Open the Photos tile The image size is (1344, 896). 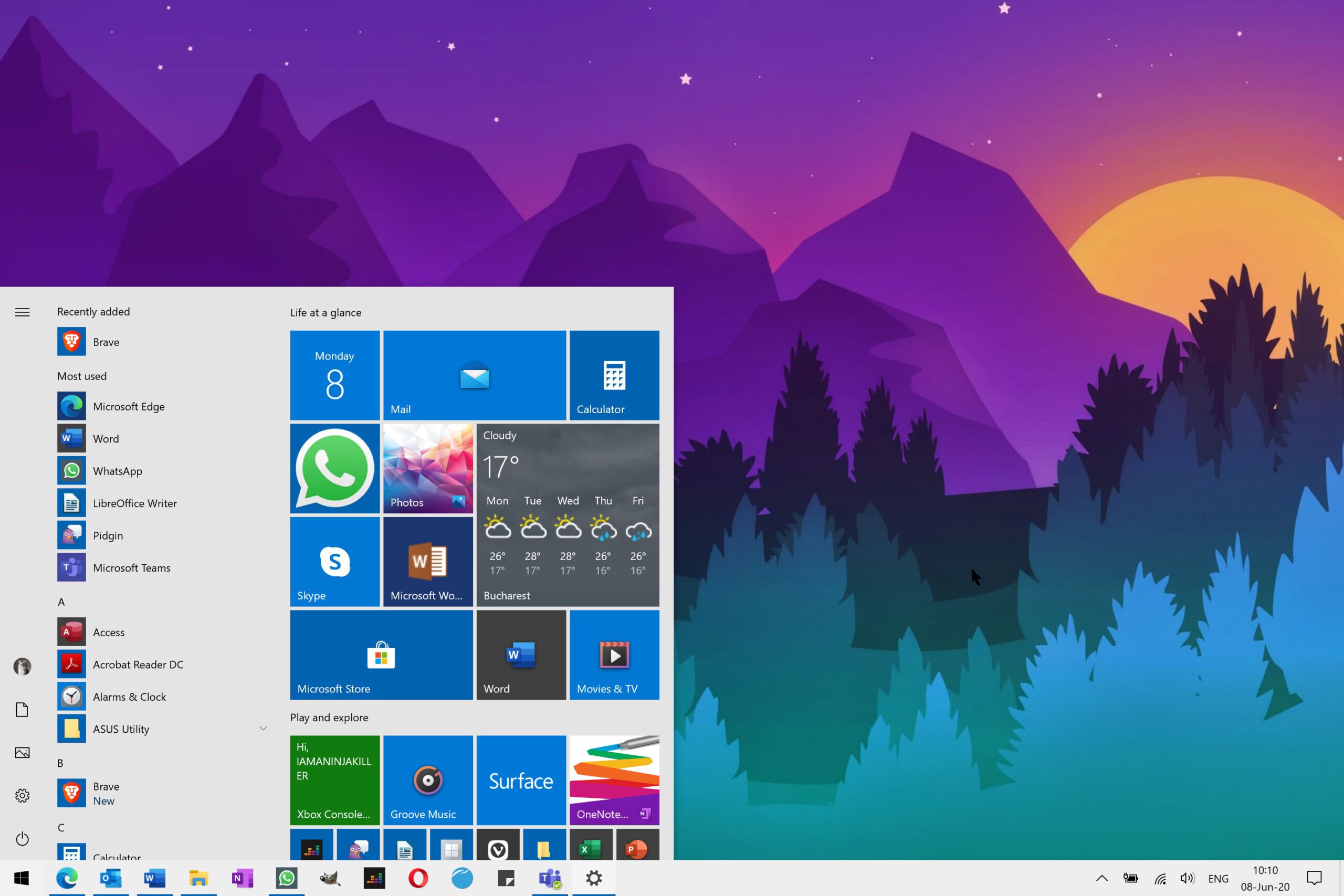pyautogui.click(x=428, y=468)
